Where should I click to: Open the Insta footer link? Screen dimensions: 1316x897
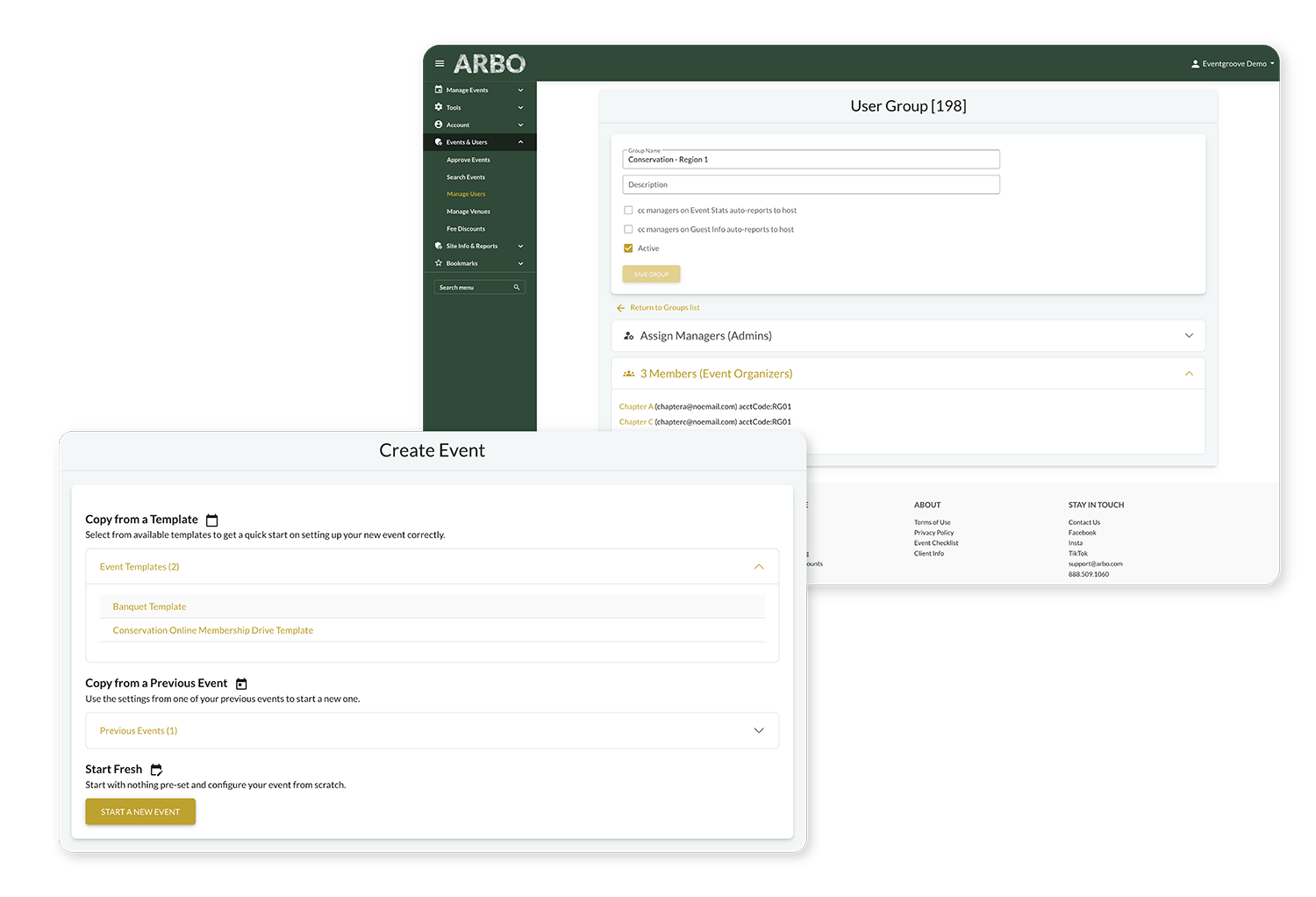[1076, 543]
